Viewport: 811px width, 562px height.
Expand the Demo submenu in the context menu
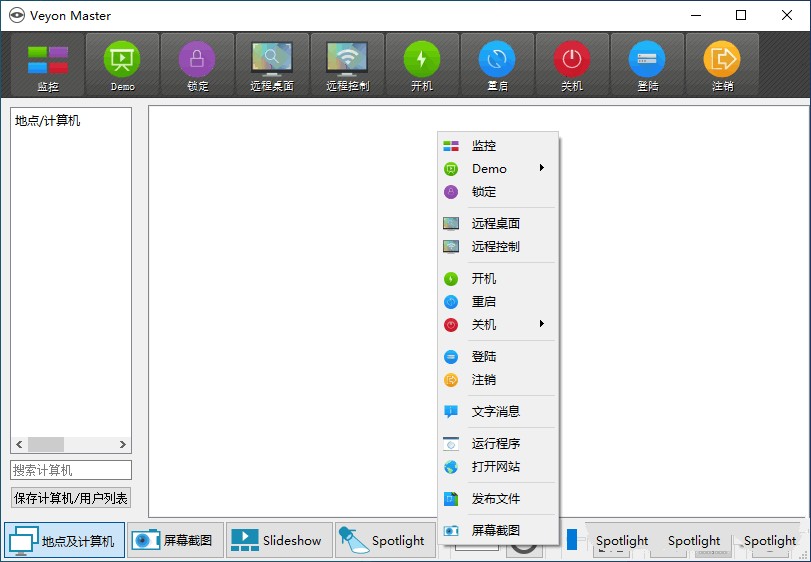click(x=498, y=169)
